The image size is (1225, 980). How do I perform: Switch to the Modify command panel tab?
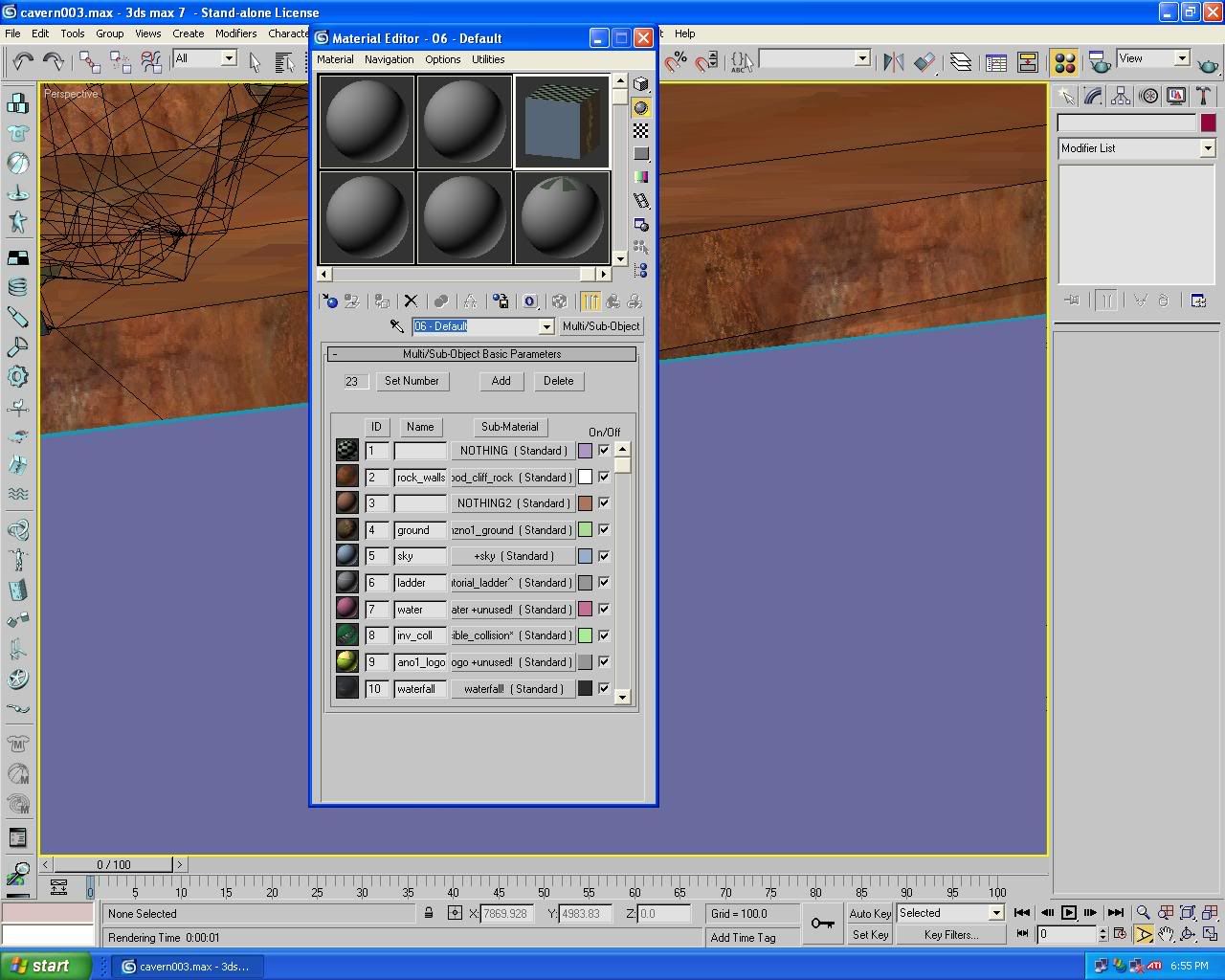tap(1092, 96)
